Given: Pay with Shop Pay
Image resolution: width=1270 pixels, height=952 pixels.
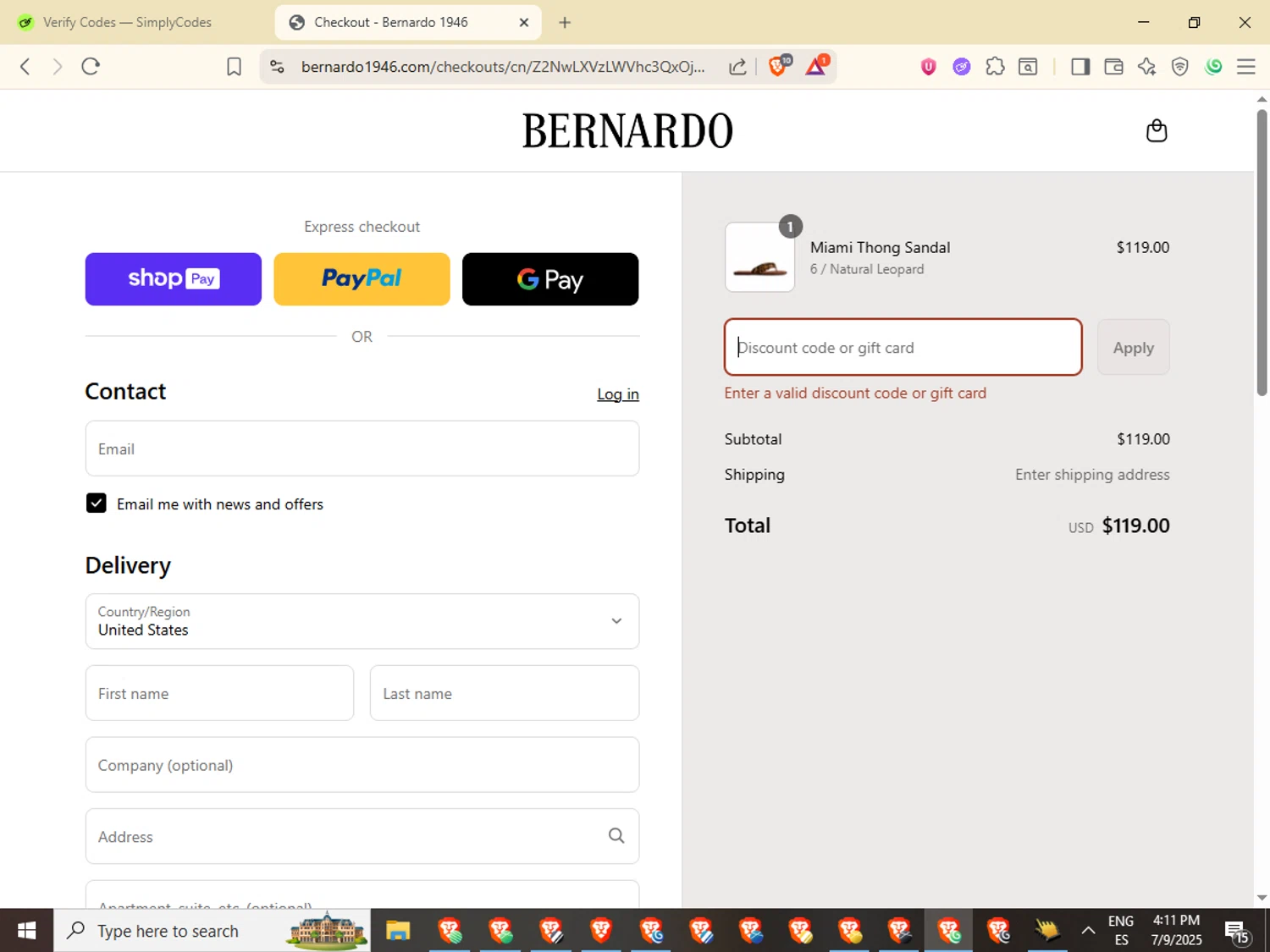Looking at the screenshot, I should 174,279.
